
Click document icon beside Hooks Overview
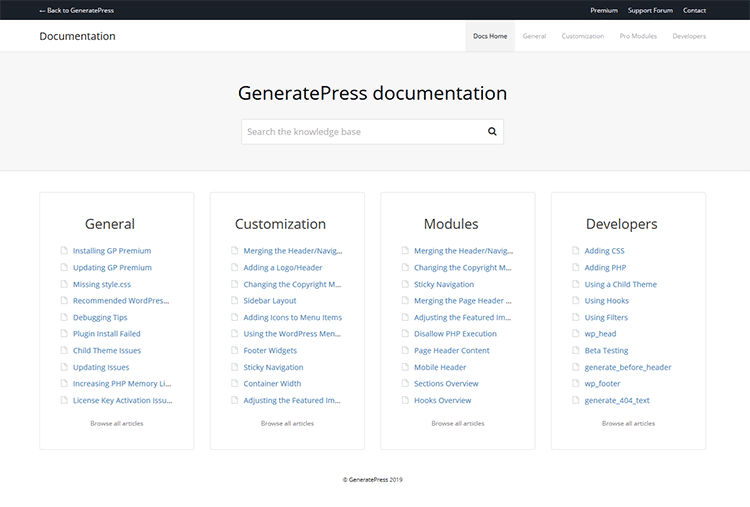(405, 400)
